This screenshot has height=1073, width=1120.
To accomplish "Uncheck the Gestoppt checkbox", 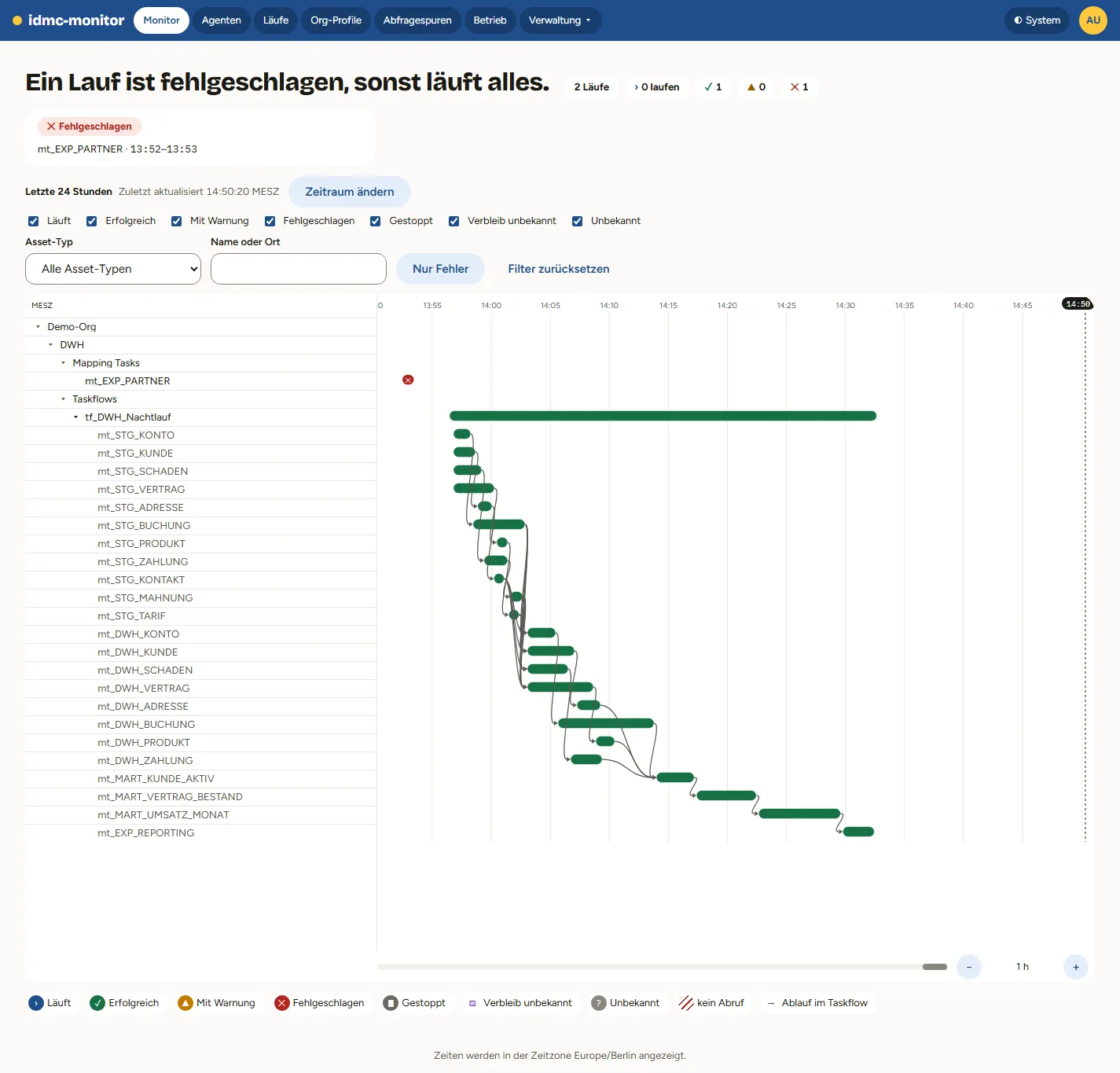I will [x=376, y=222].
